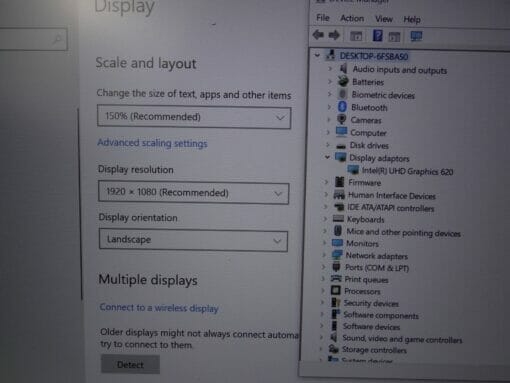Screen dimensions: 510x383
Task: Click the Monitors icon
Action: tap(337, 243)
